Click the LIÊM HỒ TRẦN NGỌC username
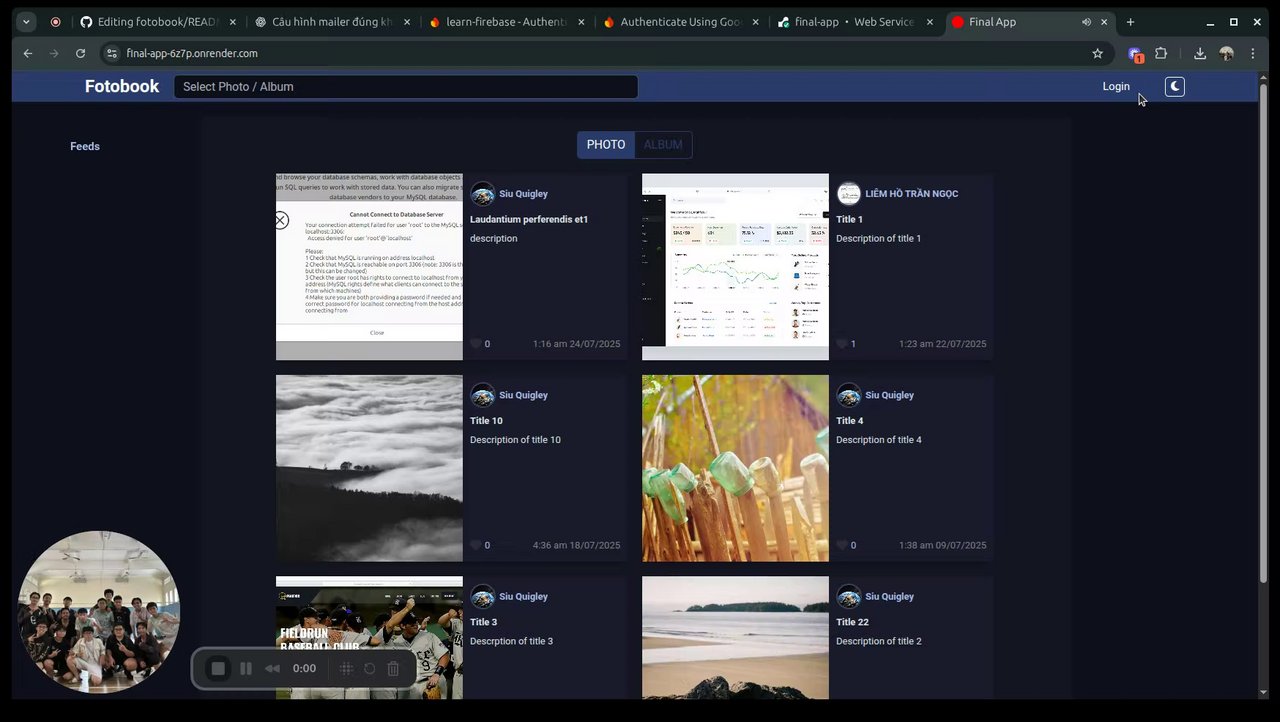 (911, 194)
